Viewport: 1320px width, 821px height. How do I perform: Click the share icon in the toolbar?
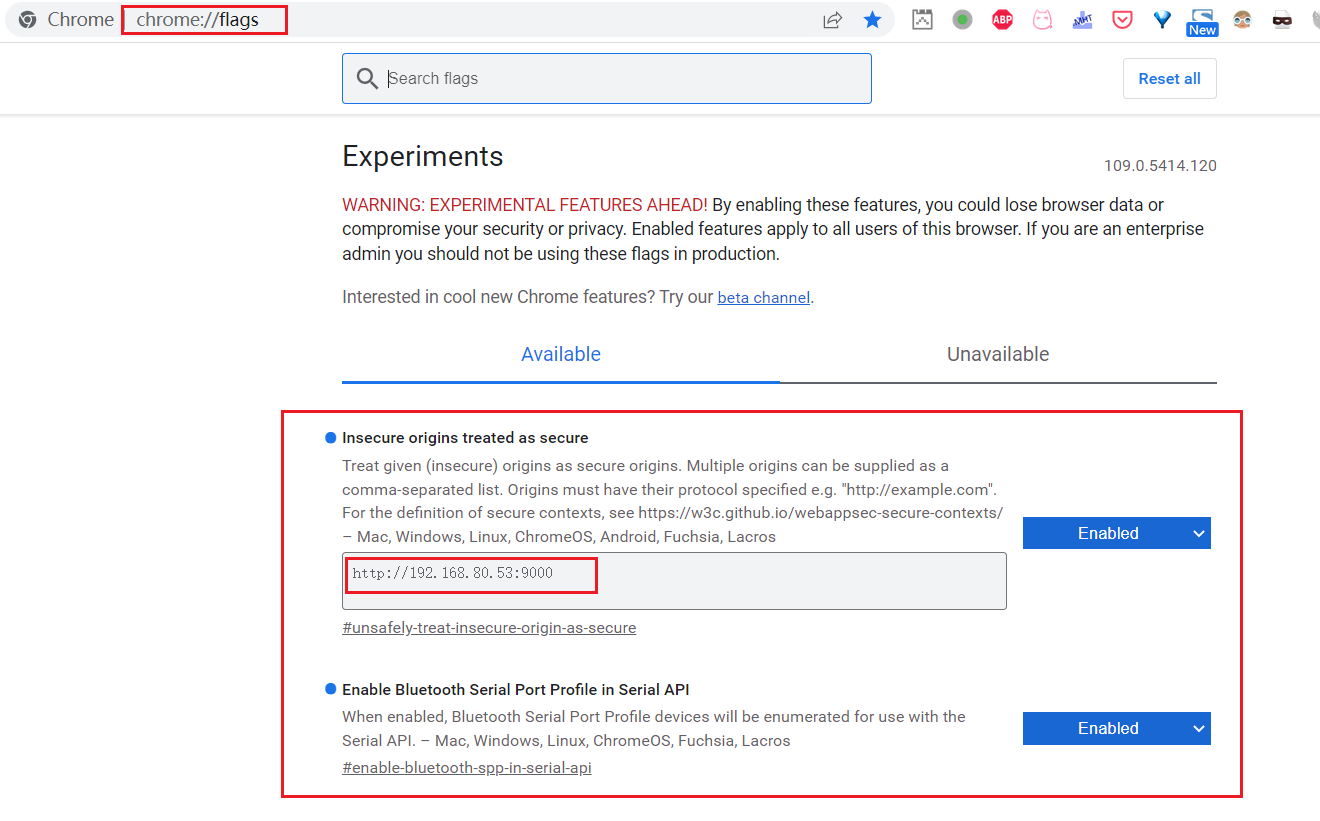(x=832, y=19)
